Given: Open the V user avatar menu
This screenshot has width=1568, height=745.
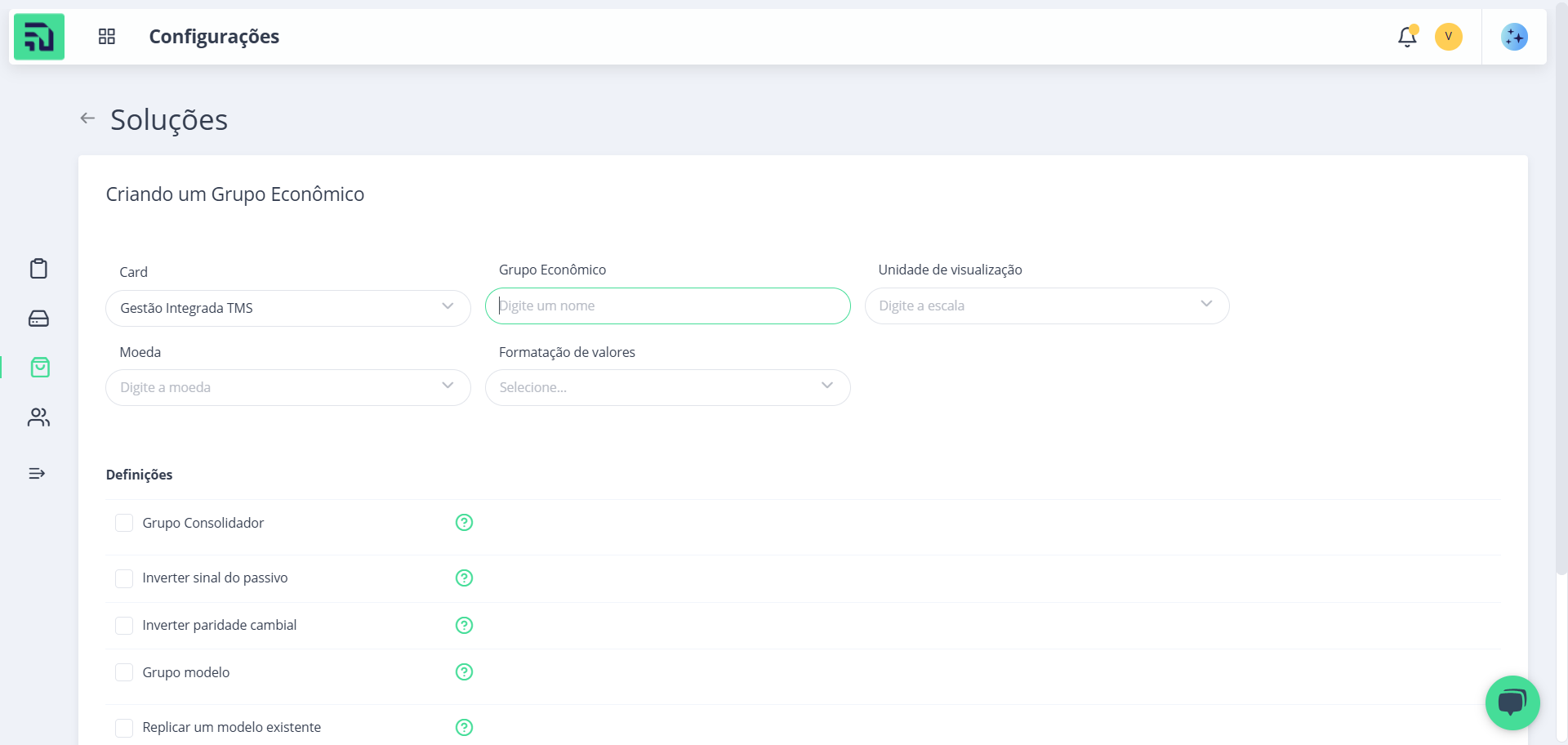Looking at the screenshot, I should [x=1449, y=37].
